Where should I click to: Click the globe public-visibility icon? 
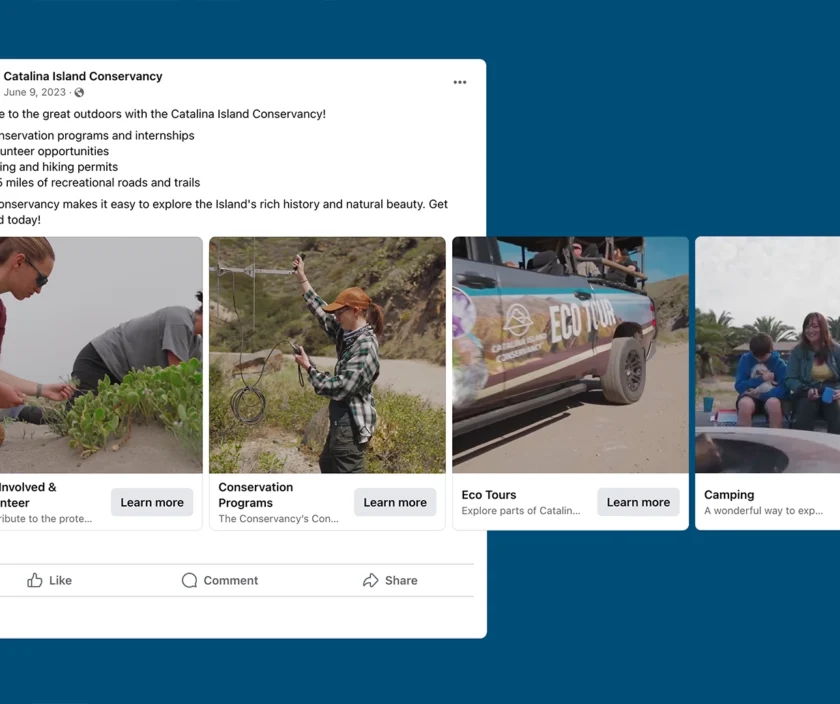79,93
